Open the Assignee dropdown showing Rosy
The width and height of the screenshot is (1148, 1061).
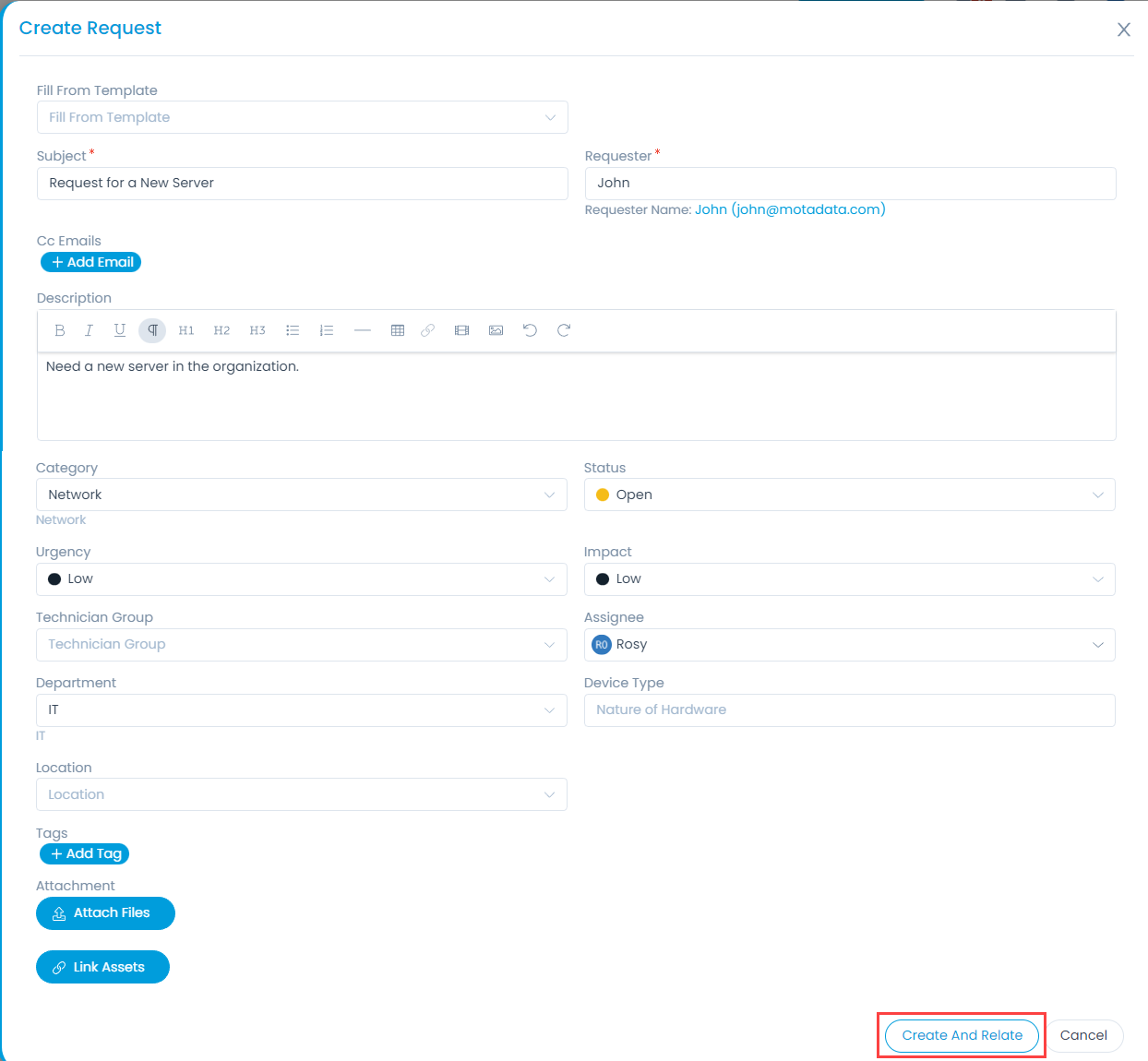click(849, 644)
